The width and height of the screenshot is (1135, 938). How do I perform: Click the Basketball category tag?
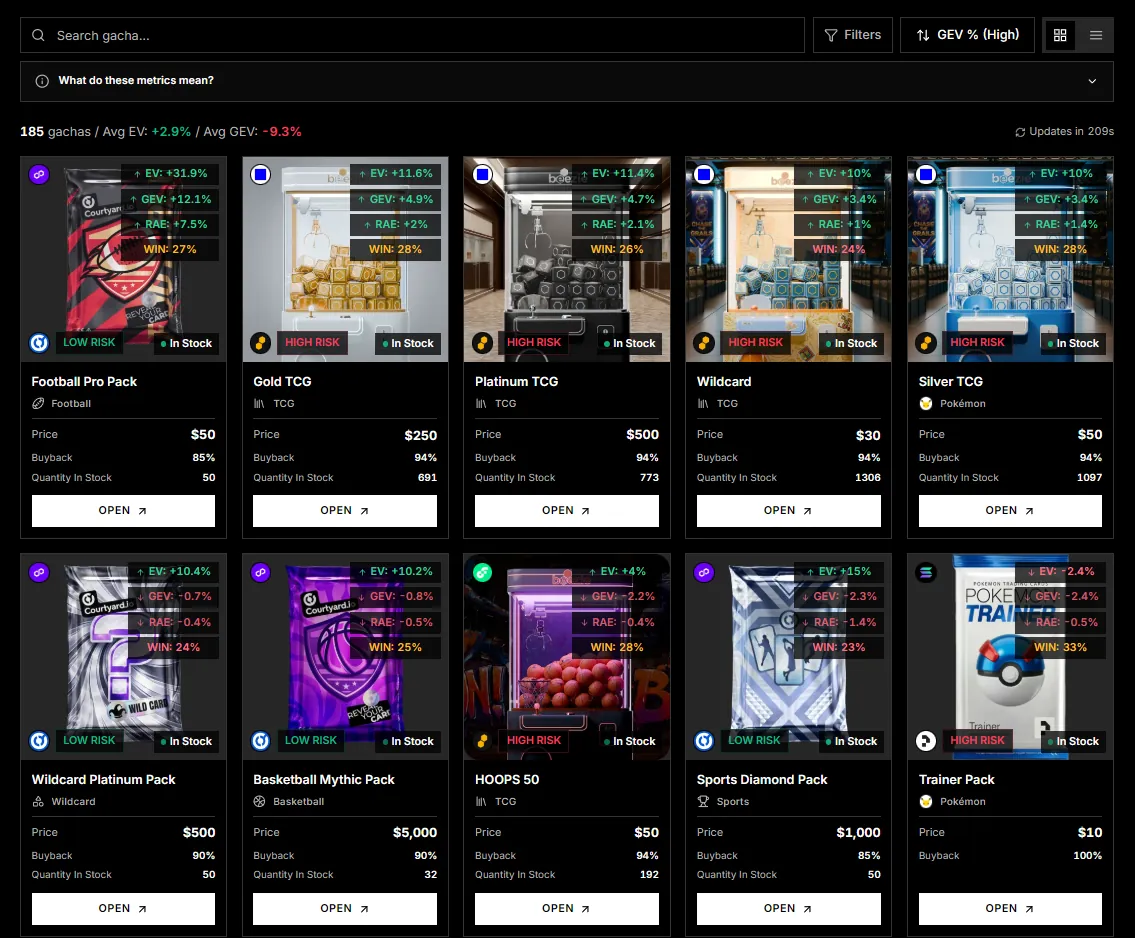[x=288, y=802]
